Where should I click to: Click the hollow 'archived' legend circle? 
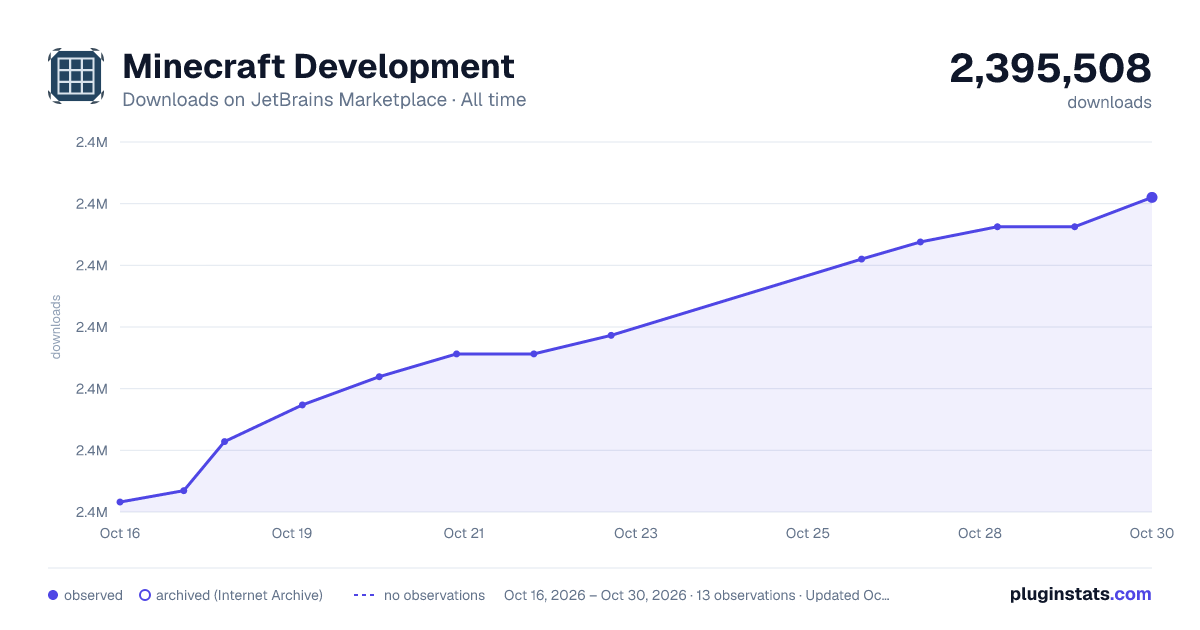coord(145,595)
